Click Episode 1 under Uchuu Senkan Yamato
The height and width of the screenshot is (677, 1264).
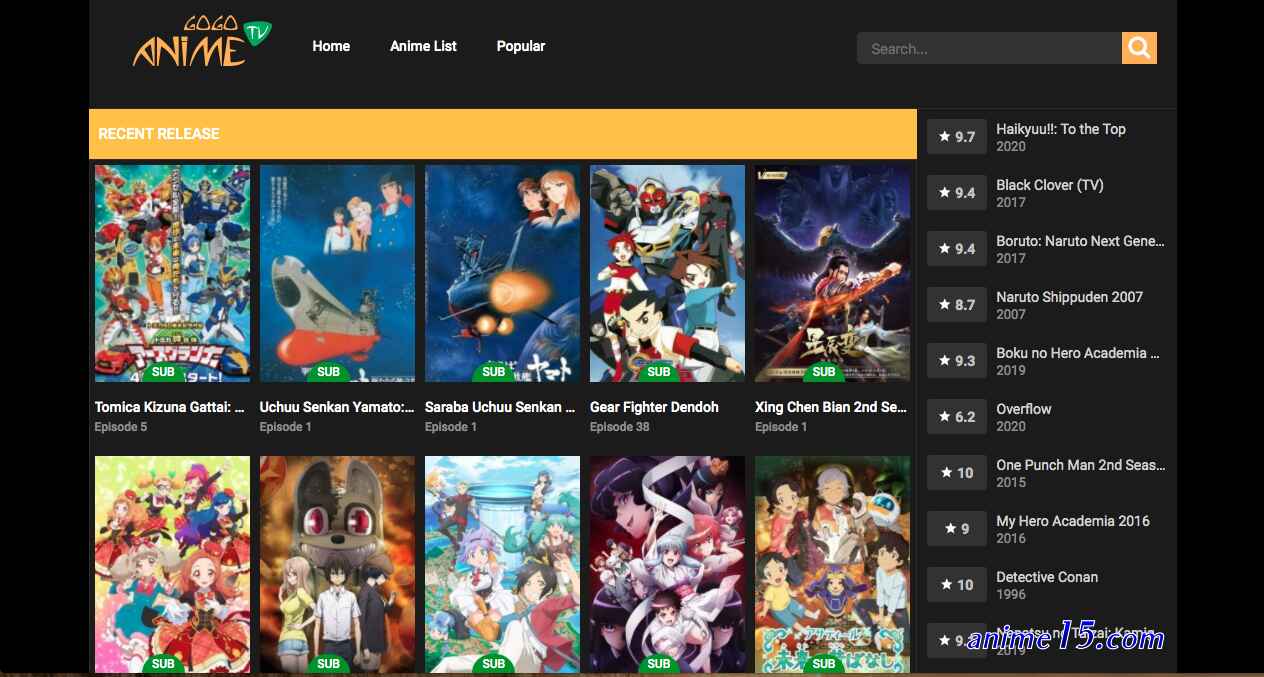coord(286,427)
